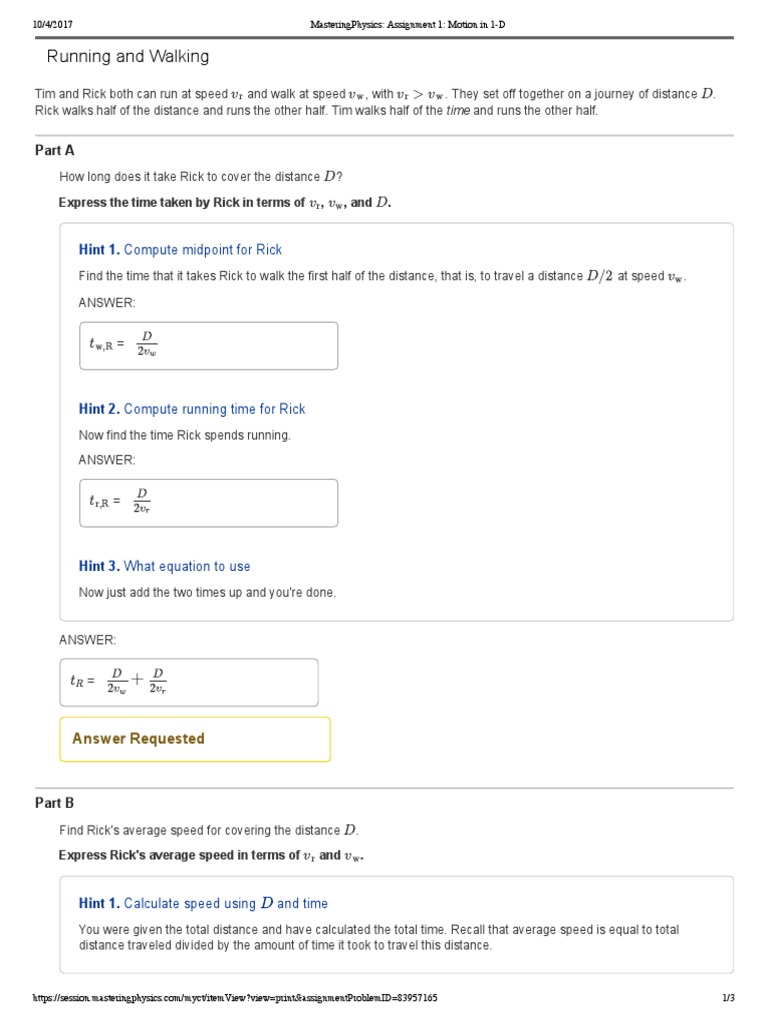768x1024 pixels.
Task: Click the Running and Walking title
Action: click(128, 57)
